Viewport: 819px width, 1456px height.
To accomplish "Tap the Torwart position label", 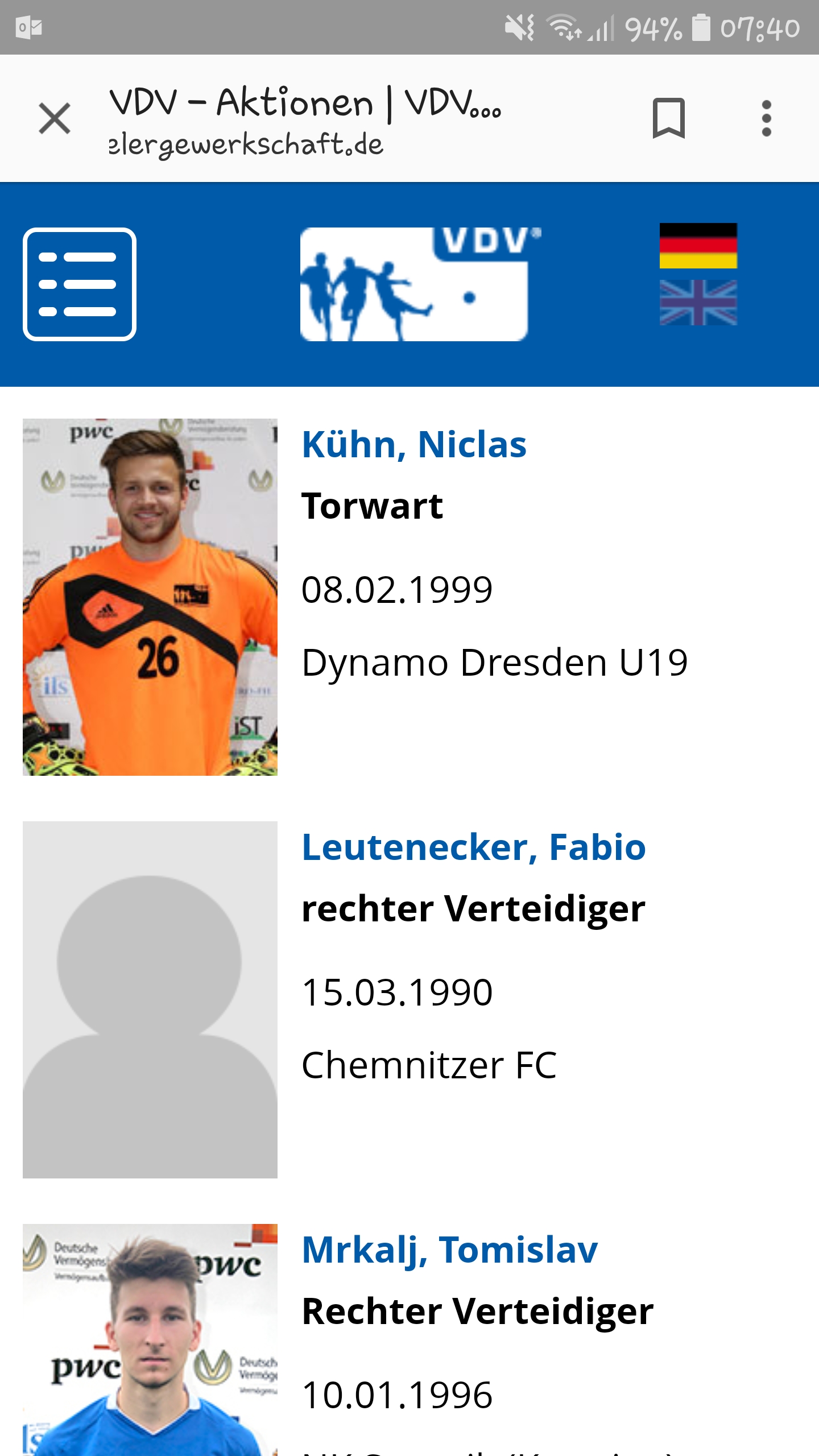I will click(x=373, y=506).
